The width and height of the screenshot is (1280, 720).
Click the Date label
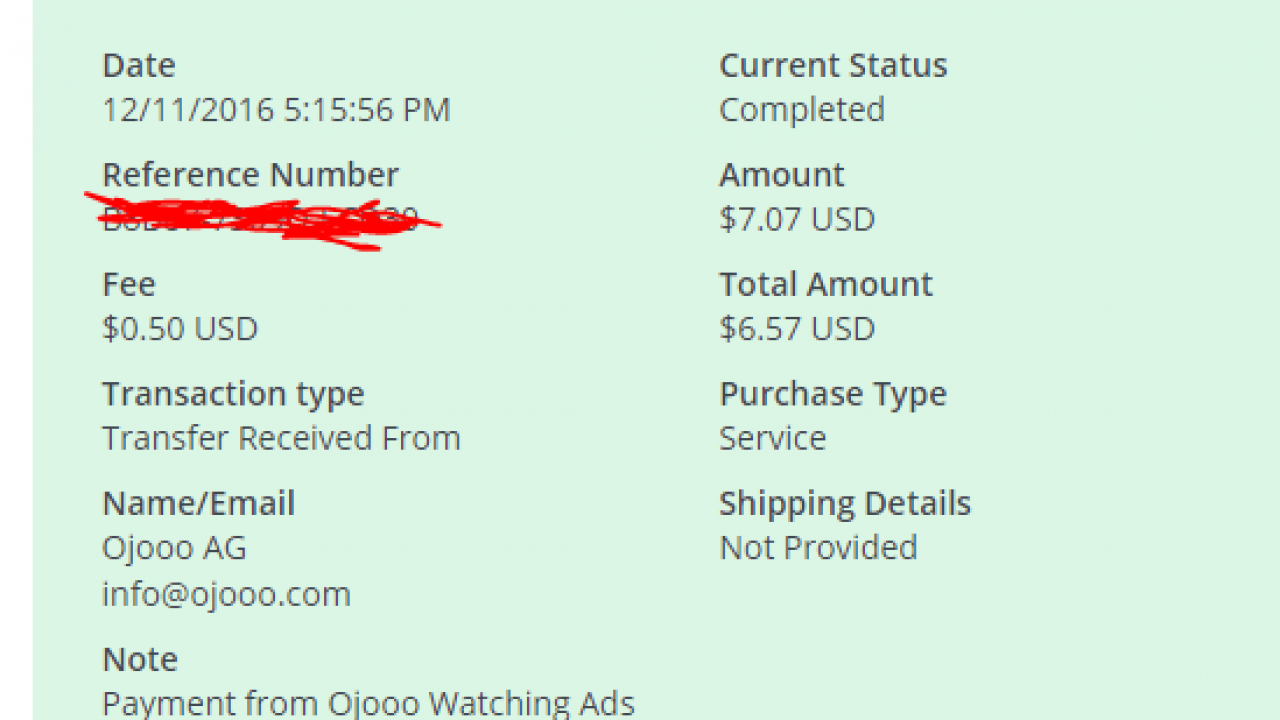click(x=139, y=65)
